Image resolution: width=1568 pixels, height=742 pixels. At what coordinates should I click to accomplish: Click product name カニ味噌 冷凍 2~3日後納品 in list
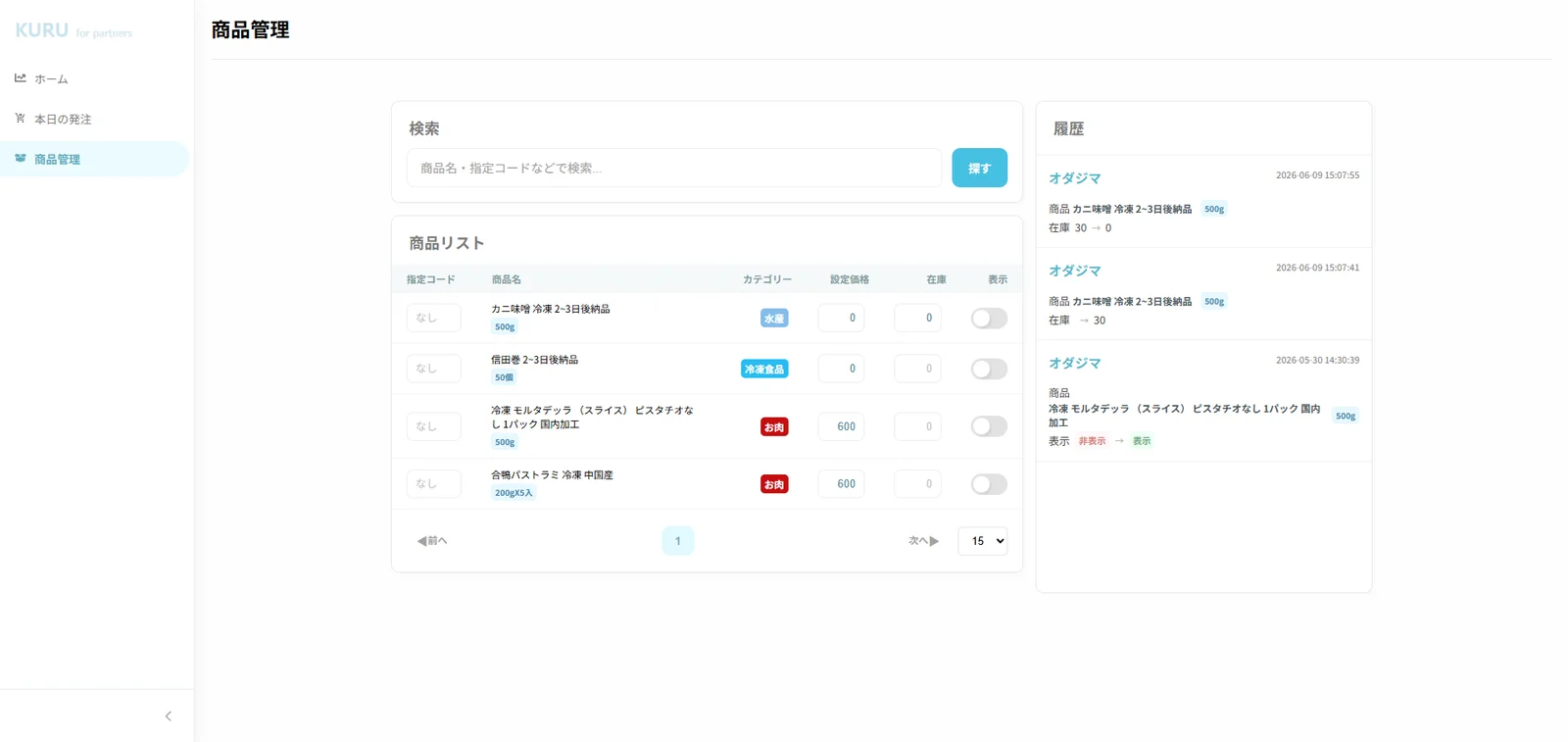pos(551,309)
